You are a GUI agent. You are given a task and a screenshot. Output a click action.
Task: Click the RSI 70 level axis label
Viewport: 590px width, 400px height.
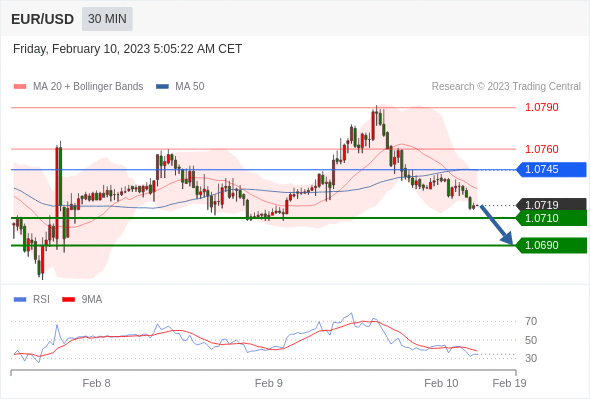[531, 321]
